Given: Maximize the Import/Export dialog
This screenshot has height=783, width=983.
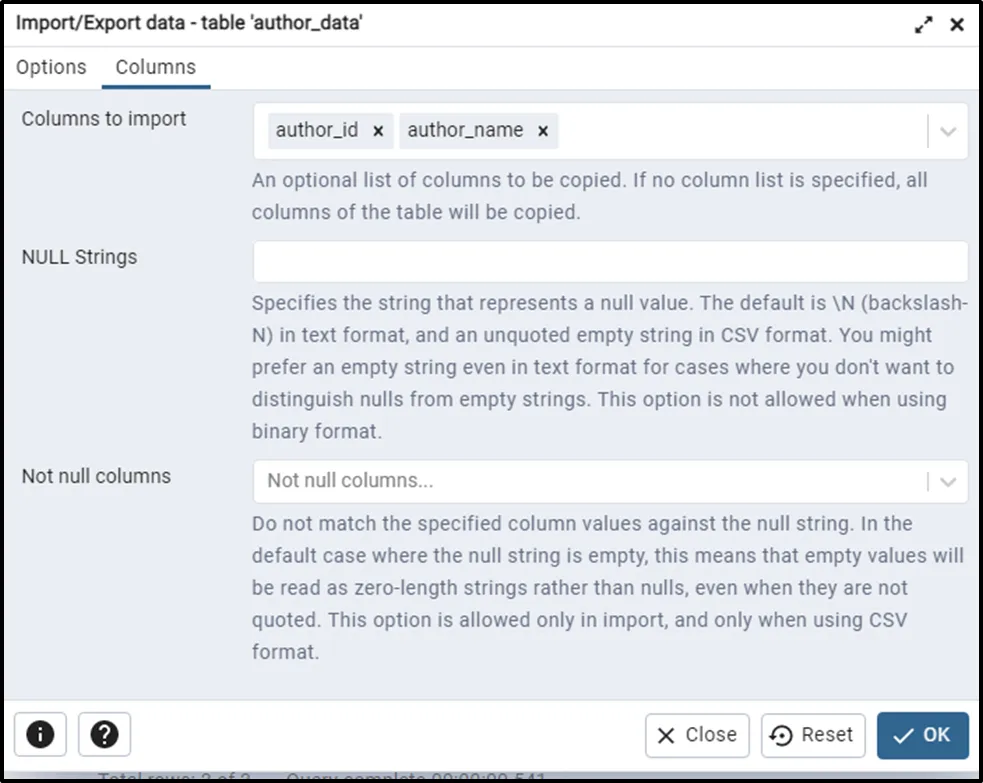Looking at the screenshot, I should pyautogui.click(x=923, y=25).
